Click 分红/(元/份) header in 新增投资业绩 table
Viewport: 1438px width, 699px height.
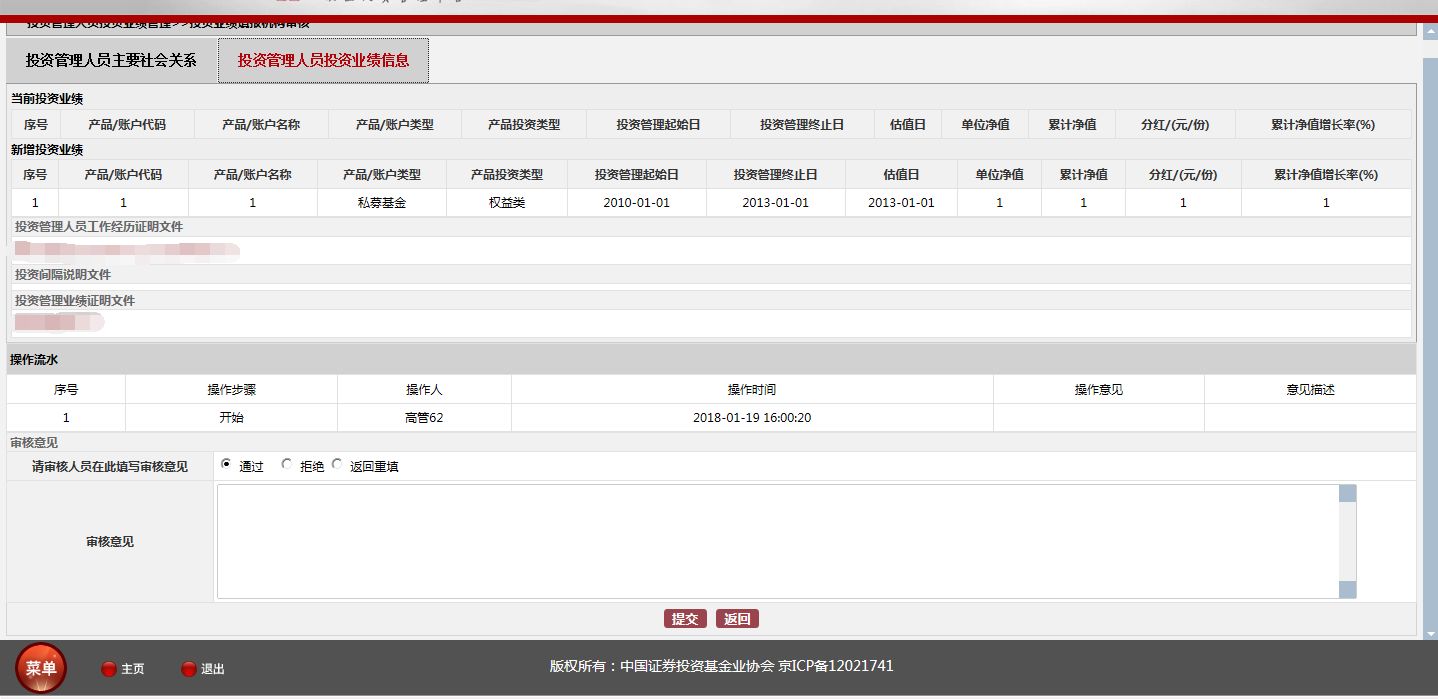[1183, 175]
